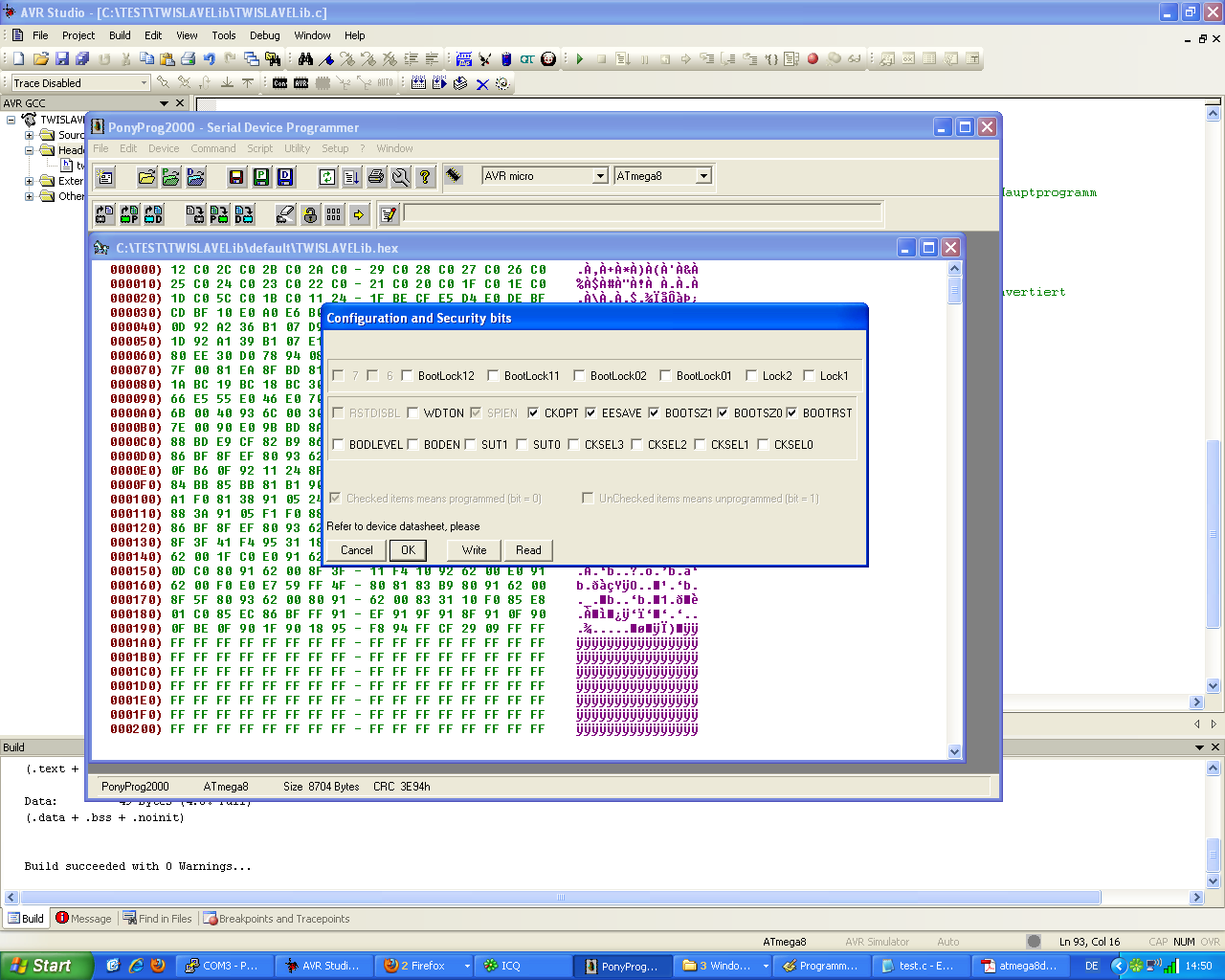Uncheck the CKOPT fuse checkbox
This screenshot has width=1225, height=980.
pos(533,413)
